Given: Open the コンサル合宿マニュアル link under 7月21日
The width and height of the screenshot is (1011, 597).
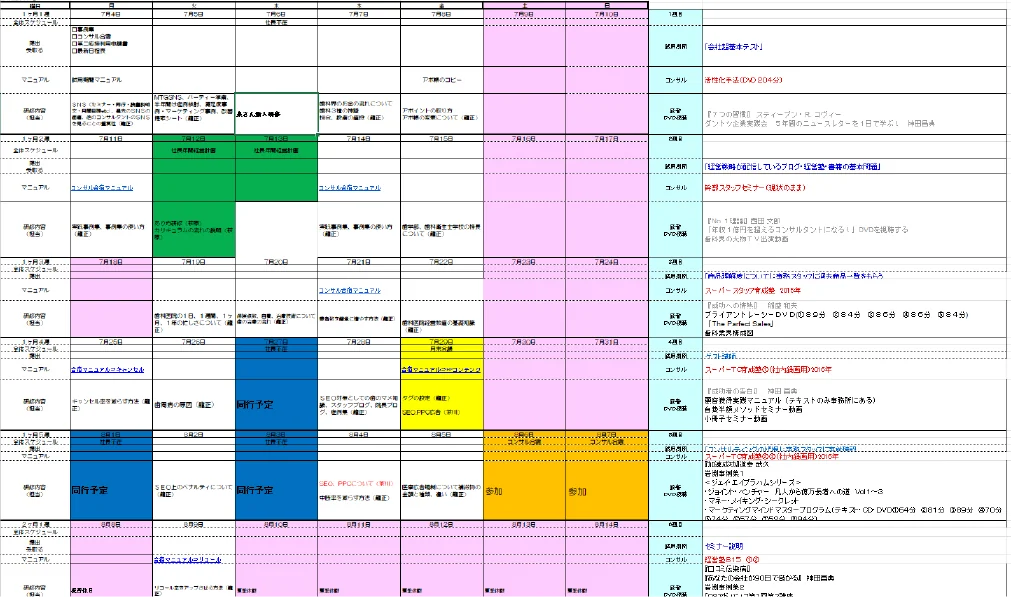Looking at the screenshot, I should pos(349,290).
